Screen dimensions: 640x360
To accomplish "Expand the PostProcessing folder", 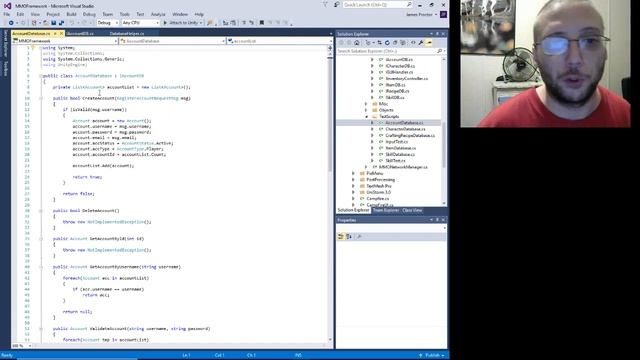I will click(x=353, y=180).
